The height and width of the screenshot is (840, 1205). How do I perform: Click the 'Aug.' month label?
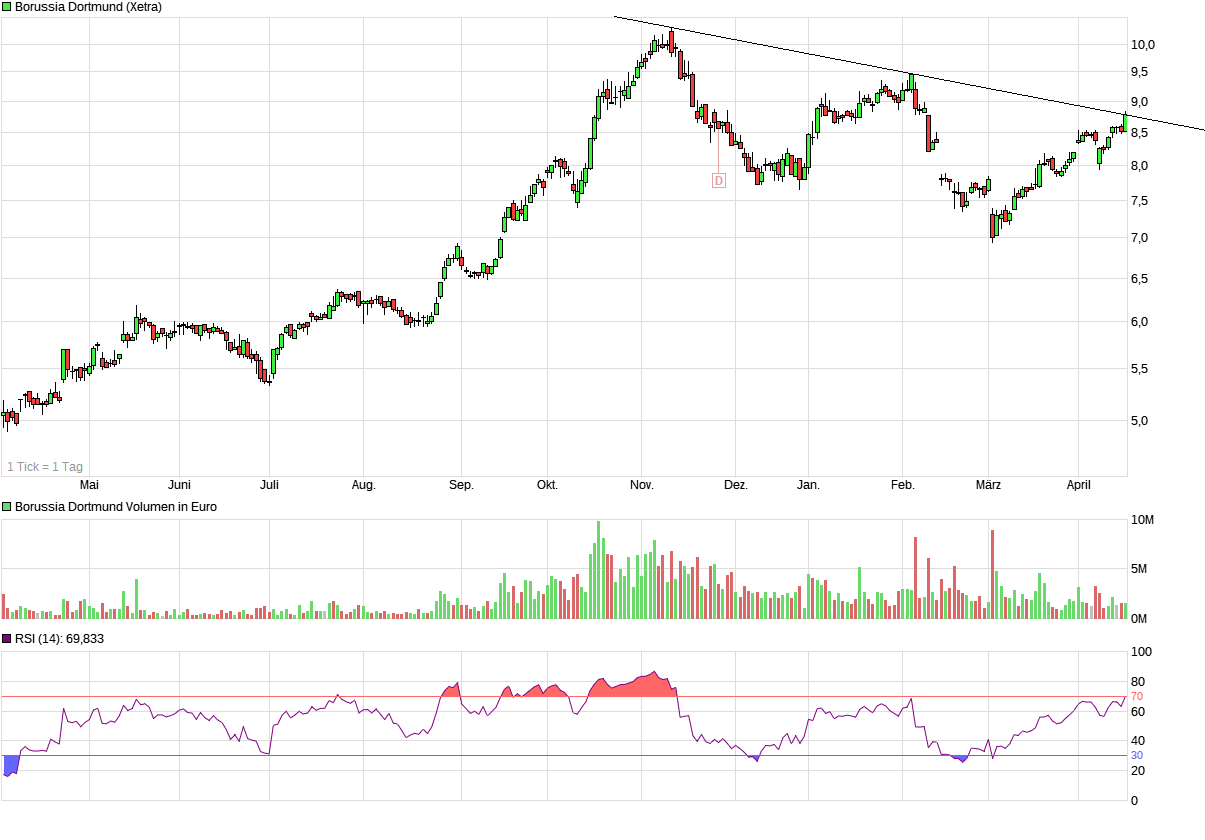tap(364, 485)
